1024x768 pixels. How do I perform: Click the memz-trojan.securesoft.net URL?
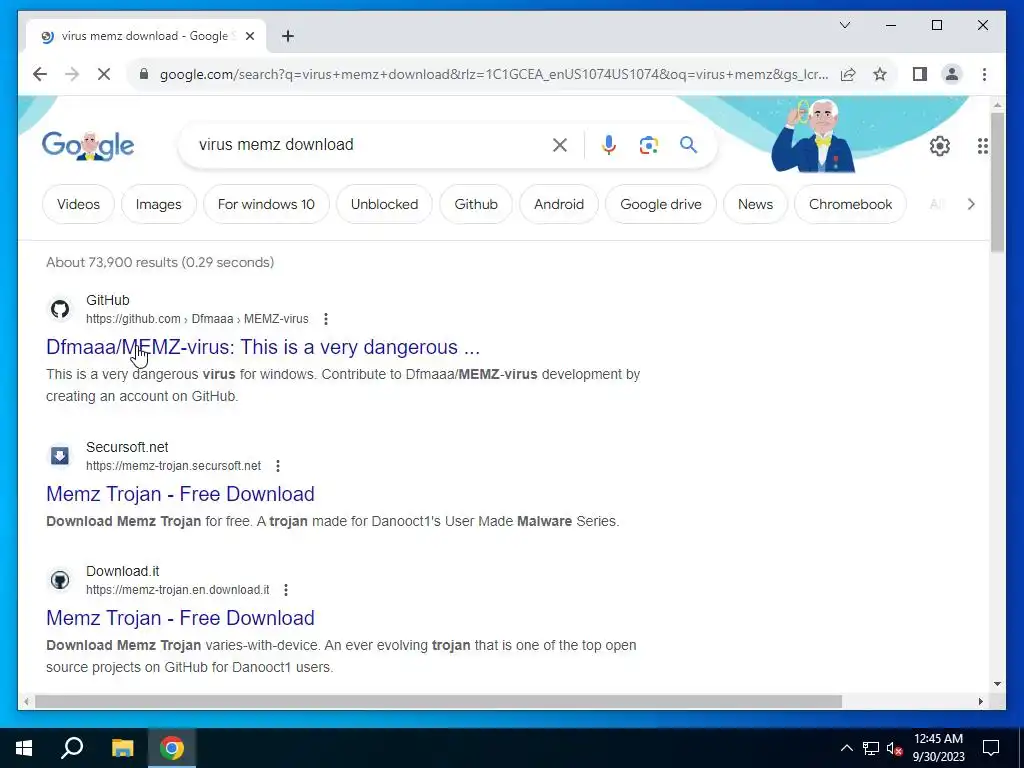click(x=174, y=466)
